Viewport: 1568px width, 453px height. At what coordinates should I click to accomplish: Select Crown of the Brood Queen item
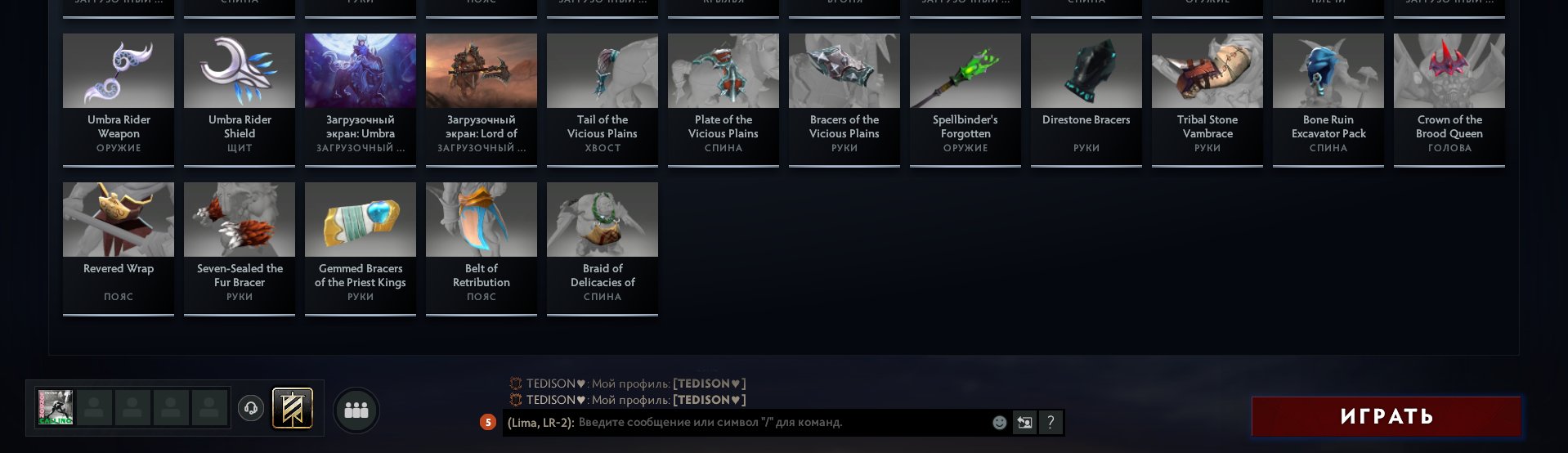[1449, 100]
